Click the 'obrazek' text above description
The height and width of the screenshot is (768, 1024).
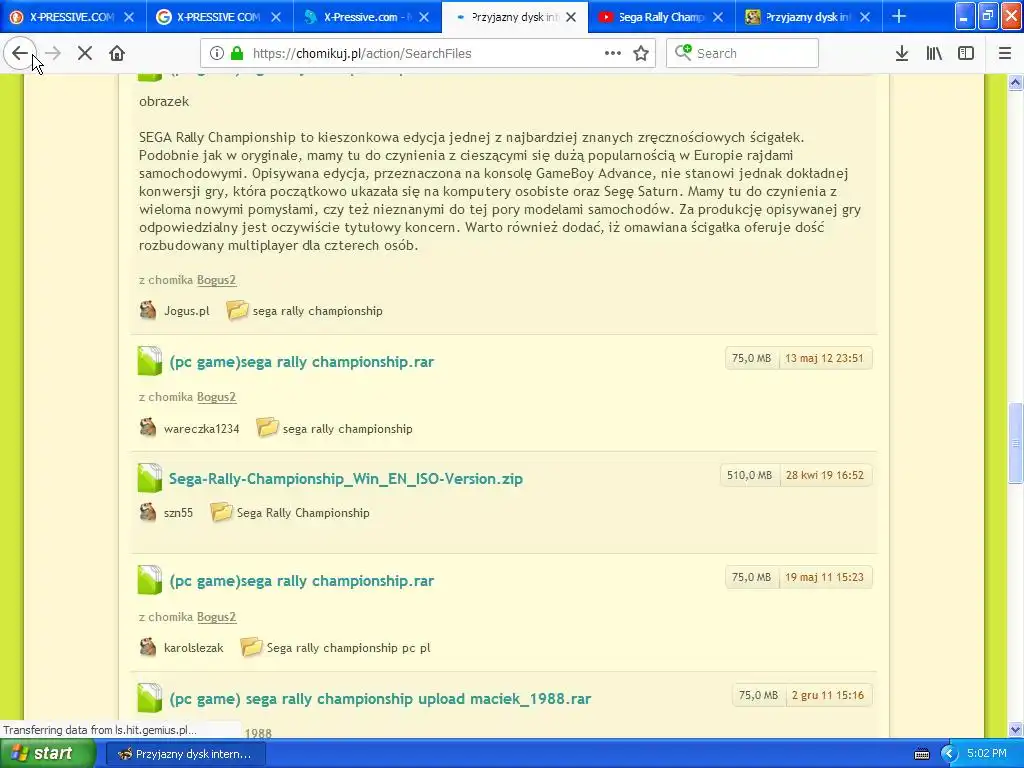pyautogui.click(x=164, y=101)
